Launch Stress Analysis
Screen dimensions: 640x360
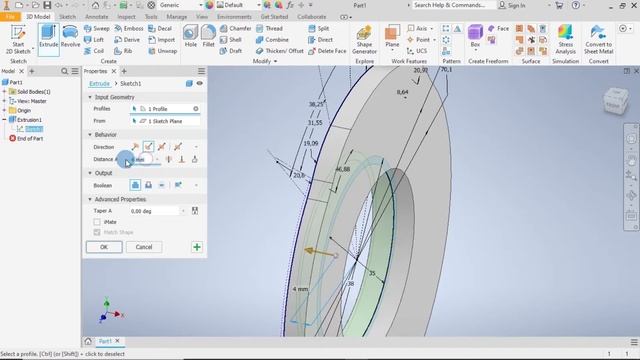565,40
